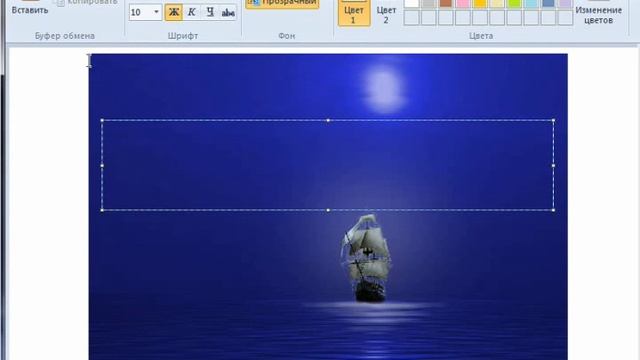Click the Цвета group label
The height and width of the screenshot is (360, 640).
click(x=480, y=36)
